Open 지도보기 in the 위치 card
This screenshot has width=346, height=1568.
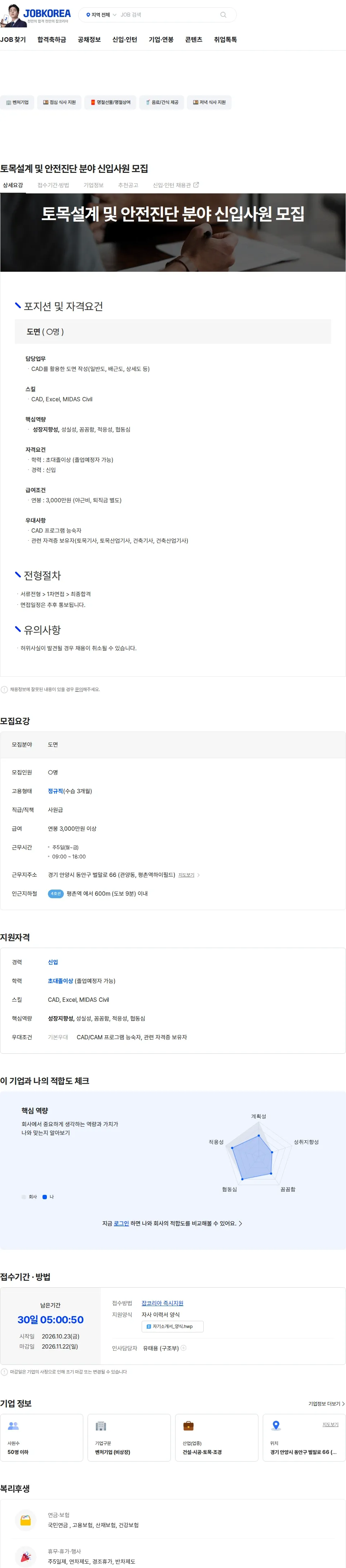(x=330, y=1424)
